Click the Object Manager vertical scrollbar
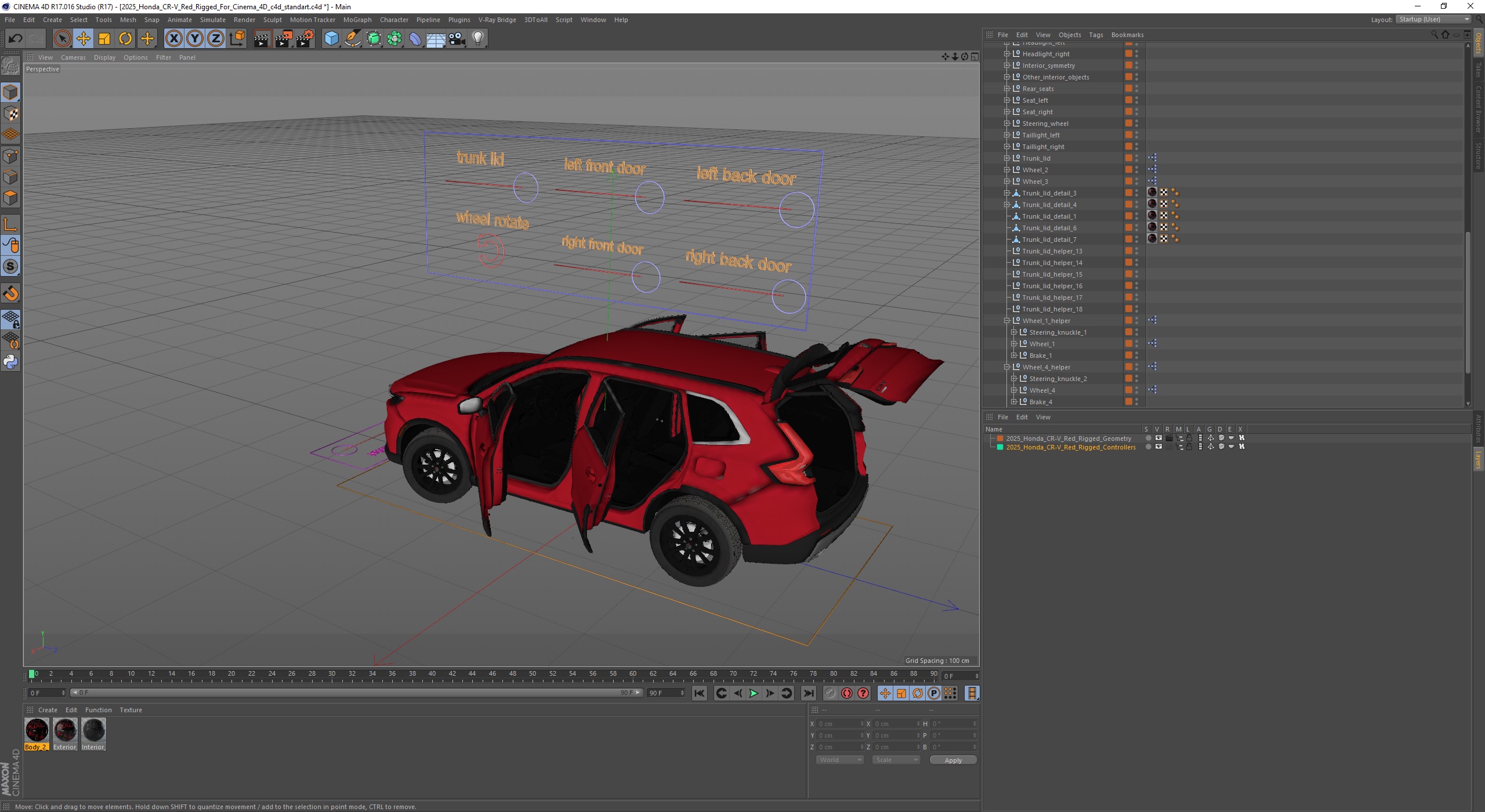The width and height of the screenshot is (1485, 812). point(1468,302)
